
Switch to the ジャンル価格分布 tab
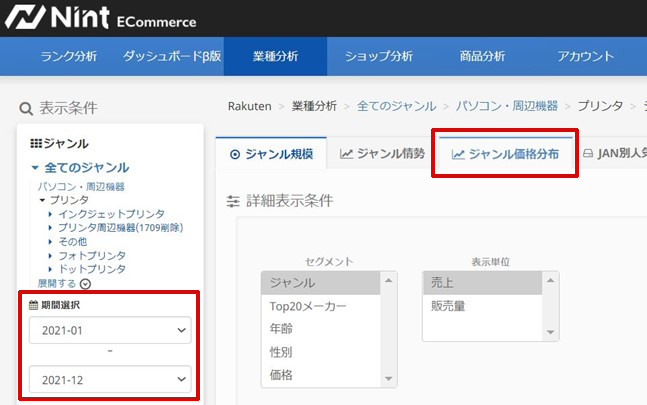(504, 154)
